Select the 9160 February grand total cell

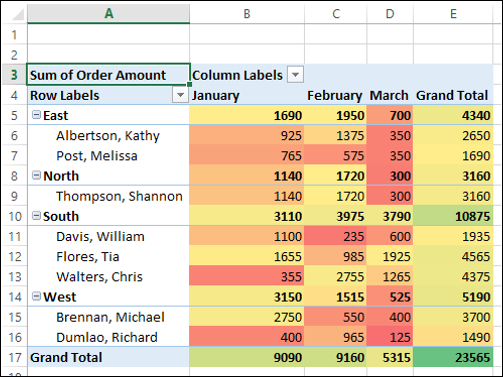coord(335,357)
